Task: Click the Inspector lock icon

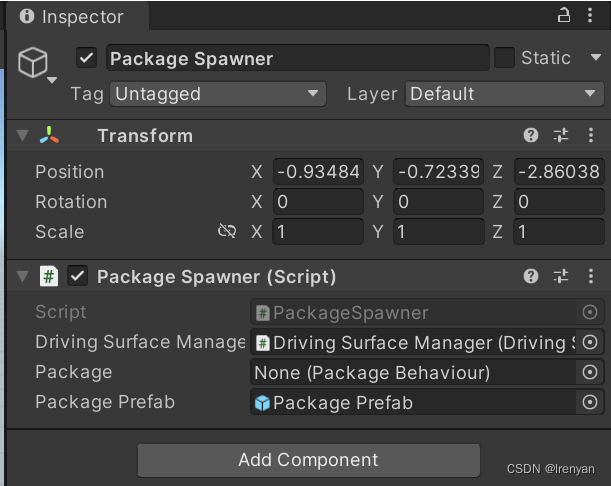Action: (x=564, y=15)
